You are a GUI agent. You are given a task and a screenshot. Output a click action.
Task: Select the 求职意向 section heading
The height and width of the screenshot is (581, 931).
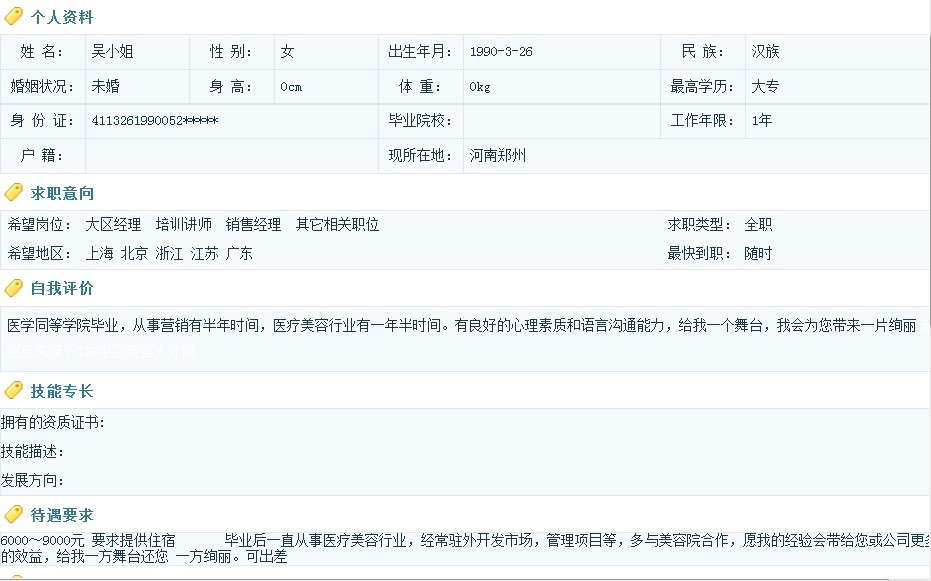pyautogui.click(x=62, y=193)
